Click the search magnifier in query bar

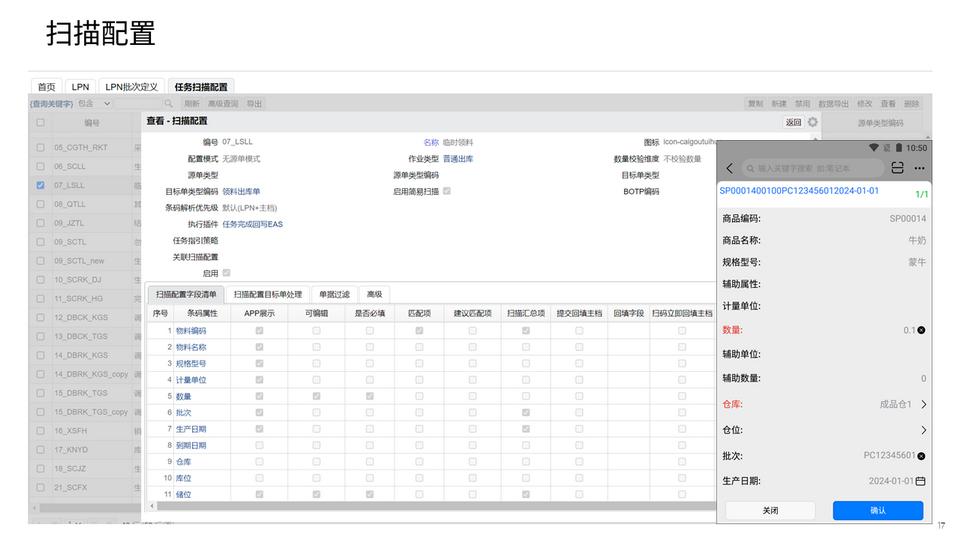click(x=168, y=103)
